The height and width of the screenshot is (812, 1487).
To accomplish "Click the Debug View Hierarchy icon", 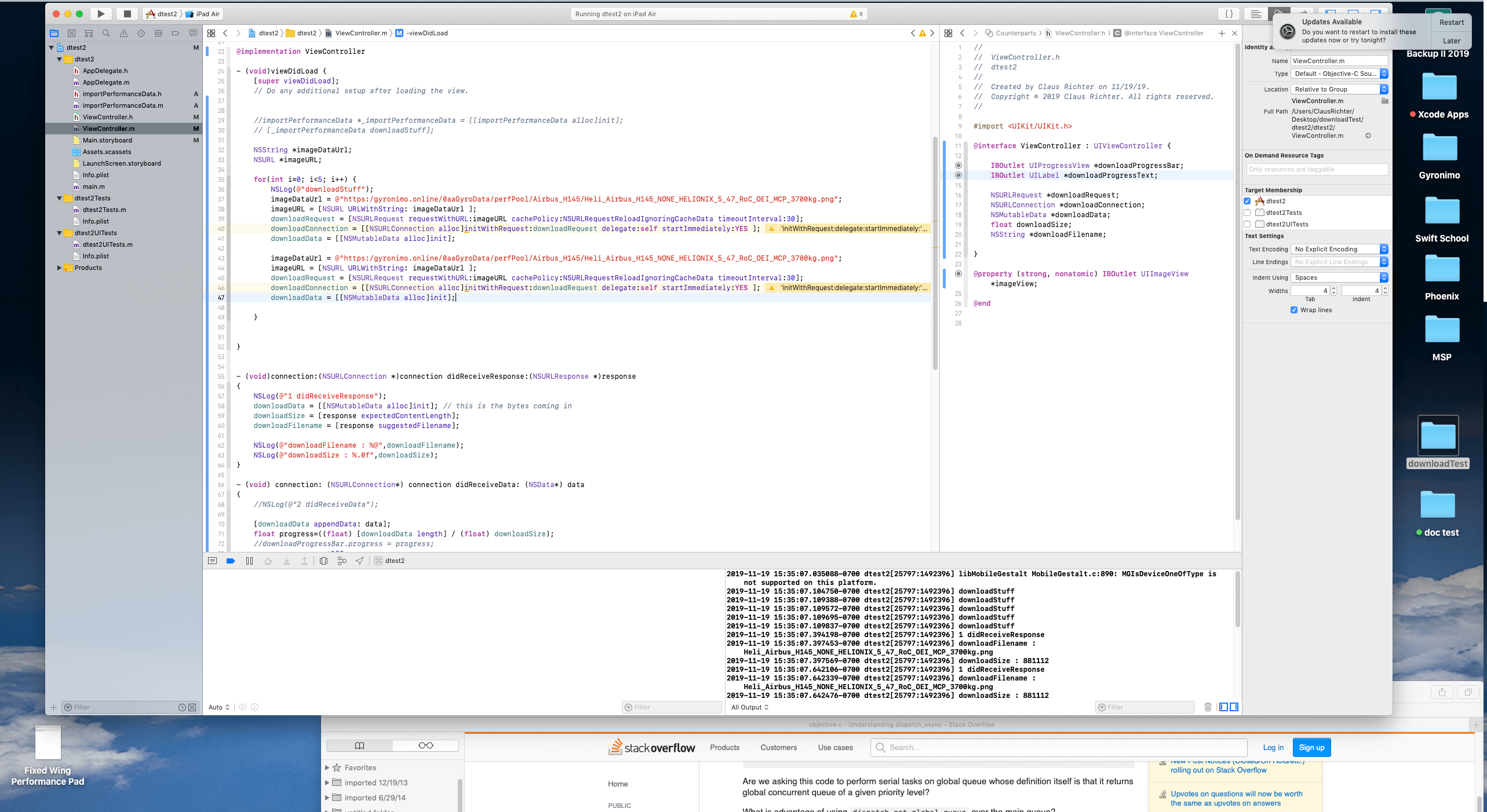I will (x=323, y=561).
